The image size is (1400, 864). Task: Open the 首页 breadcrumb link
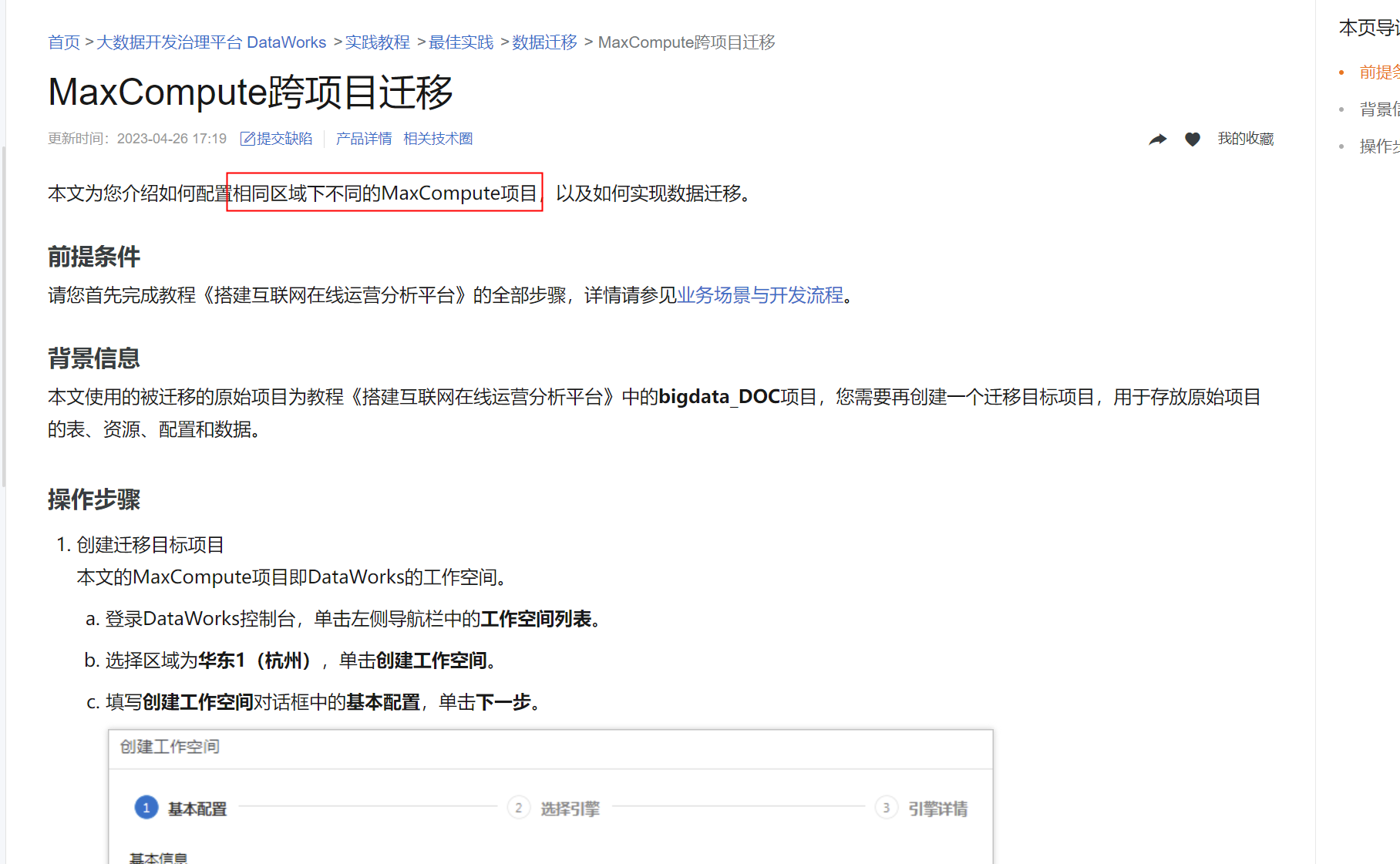64,42
